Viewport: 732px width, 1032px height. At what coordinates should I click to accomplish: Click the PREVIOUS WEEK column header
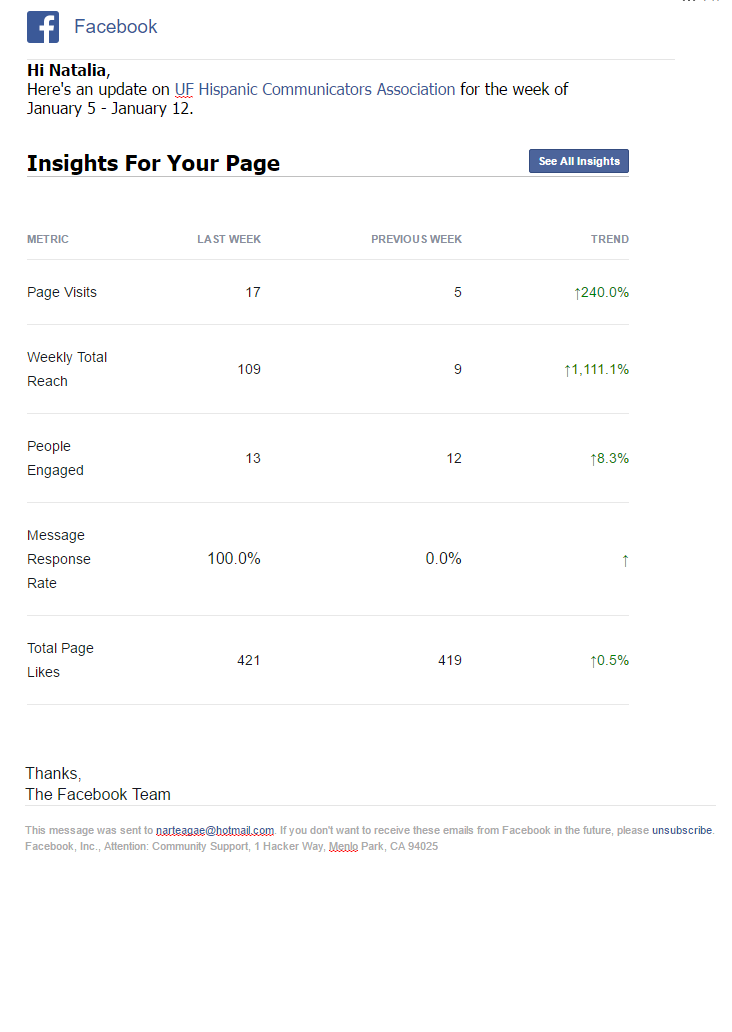tap(416, 239)
